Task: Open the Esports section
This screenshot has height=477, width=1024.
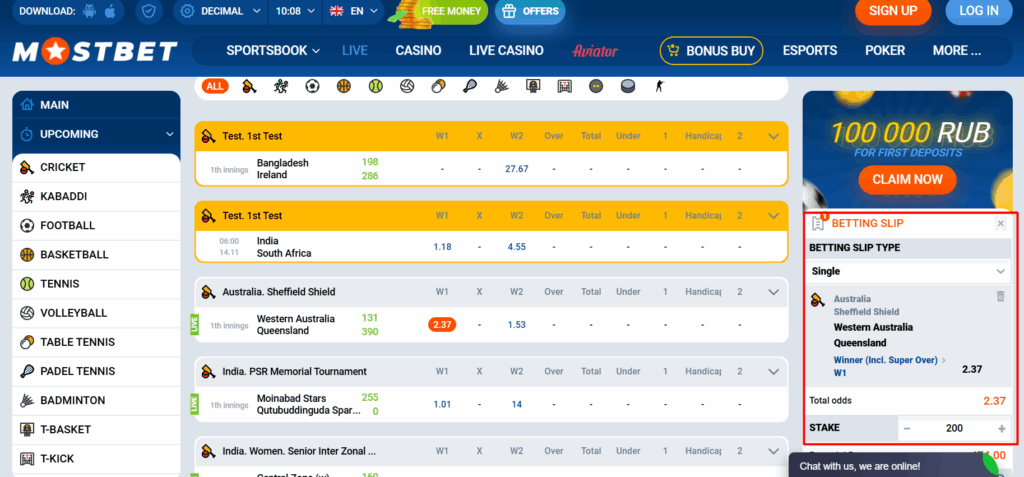Action: click(x=810, y=51)
